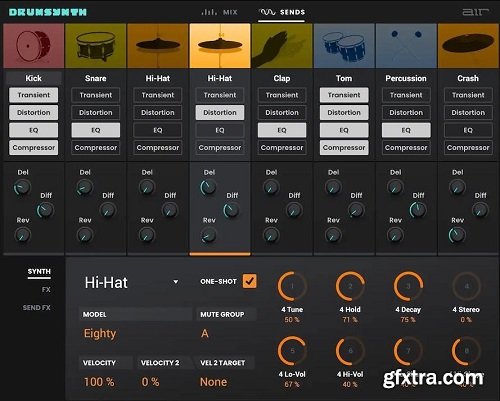Image resolution: width=500 pixels, height=401 pixels.
Task: Click the Sends tab wave icon
Action: [x=267, y=12]
